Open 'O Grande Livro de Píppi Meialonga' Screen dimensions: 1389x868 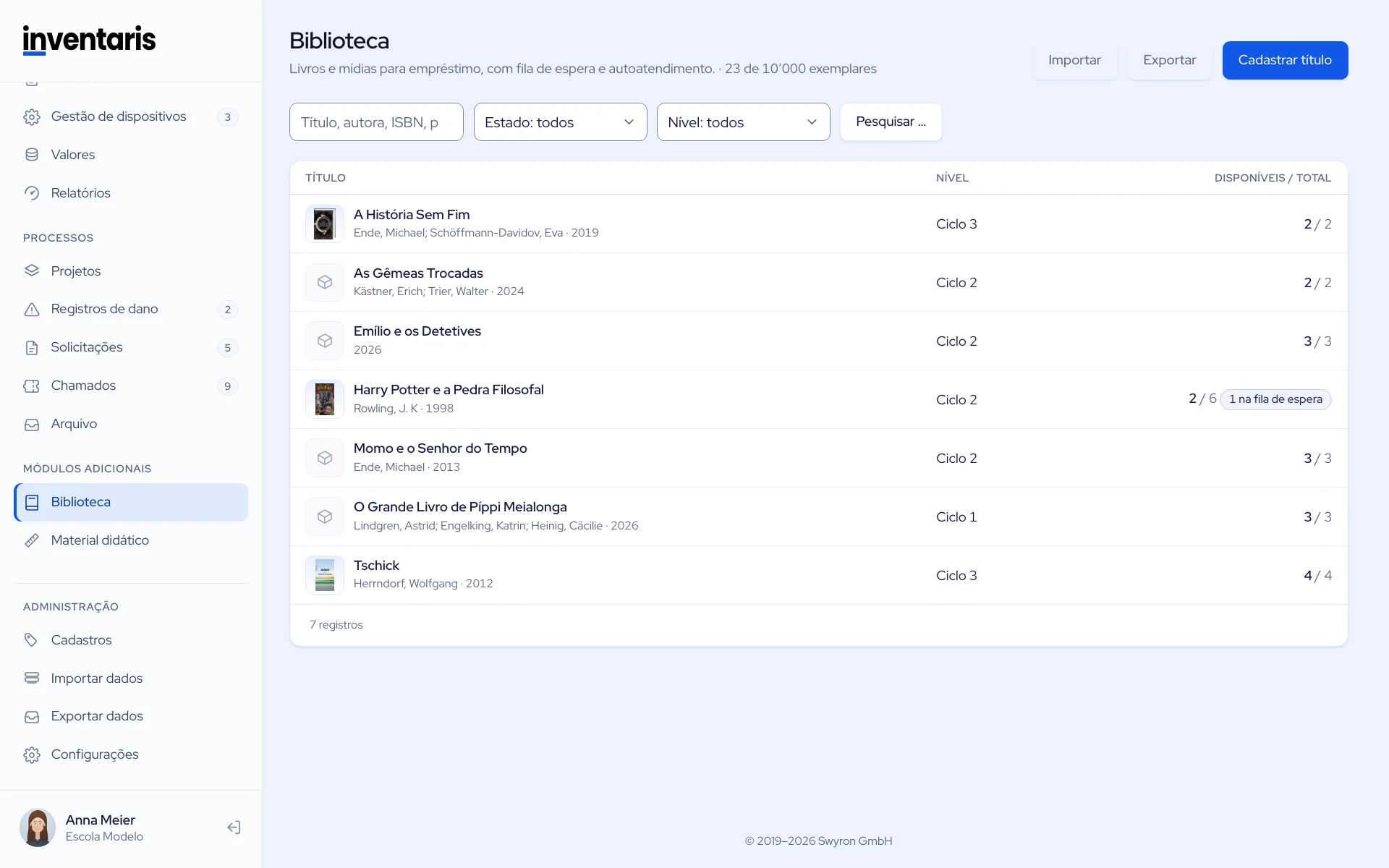tap(460, 507)
